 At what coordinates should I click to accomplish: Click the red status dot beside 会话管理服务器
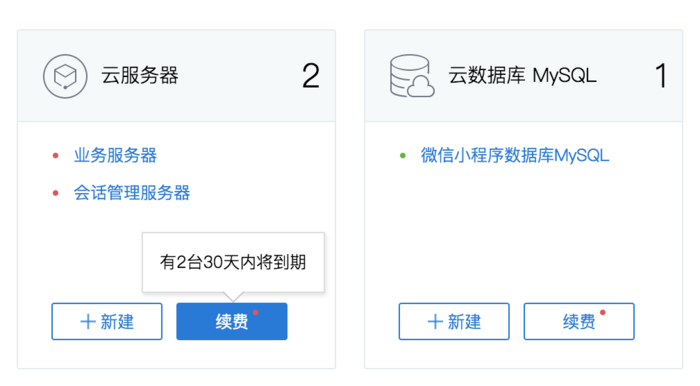click(55, 193)
